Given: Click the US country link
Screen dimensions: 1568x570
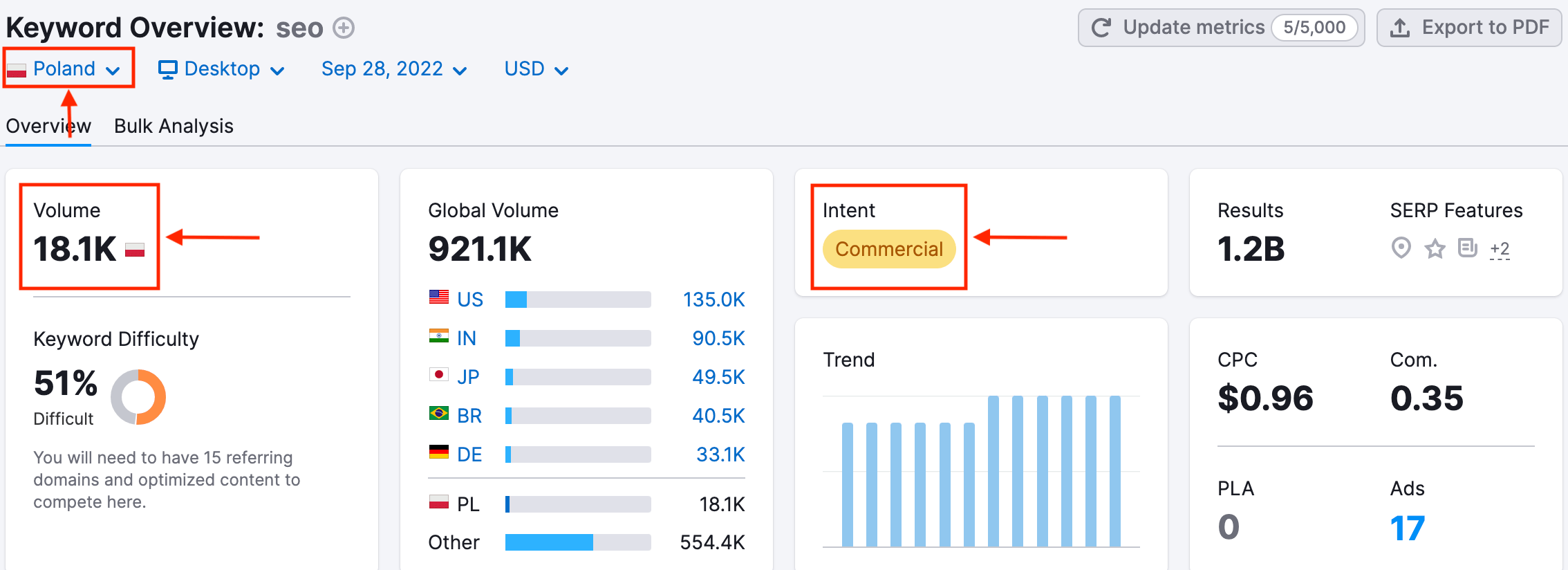Looking at the screenshot, I should [470, 300].
